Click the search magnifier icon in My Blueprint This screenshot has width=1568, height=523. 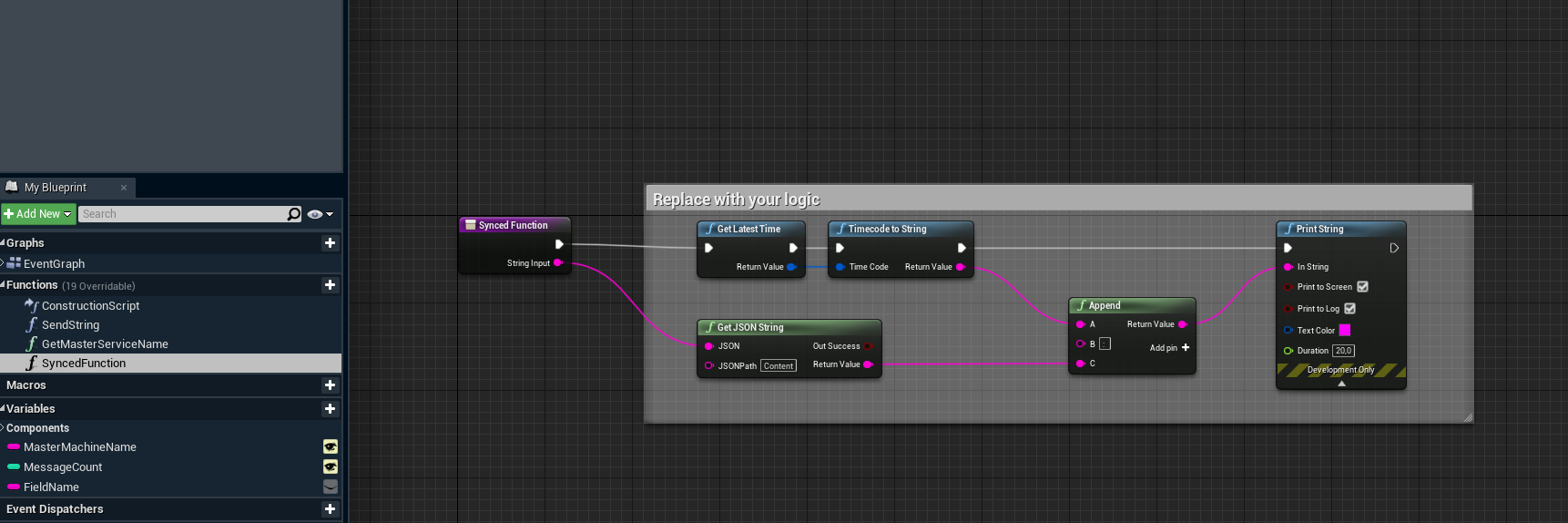[293, 214]
